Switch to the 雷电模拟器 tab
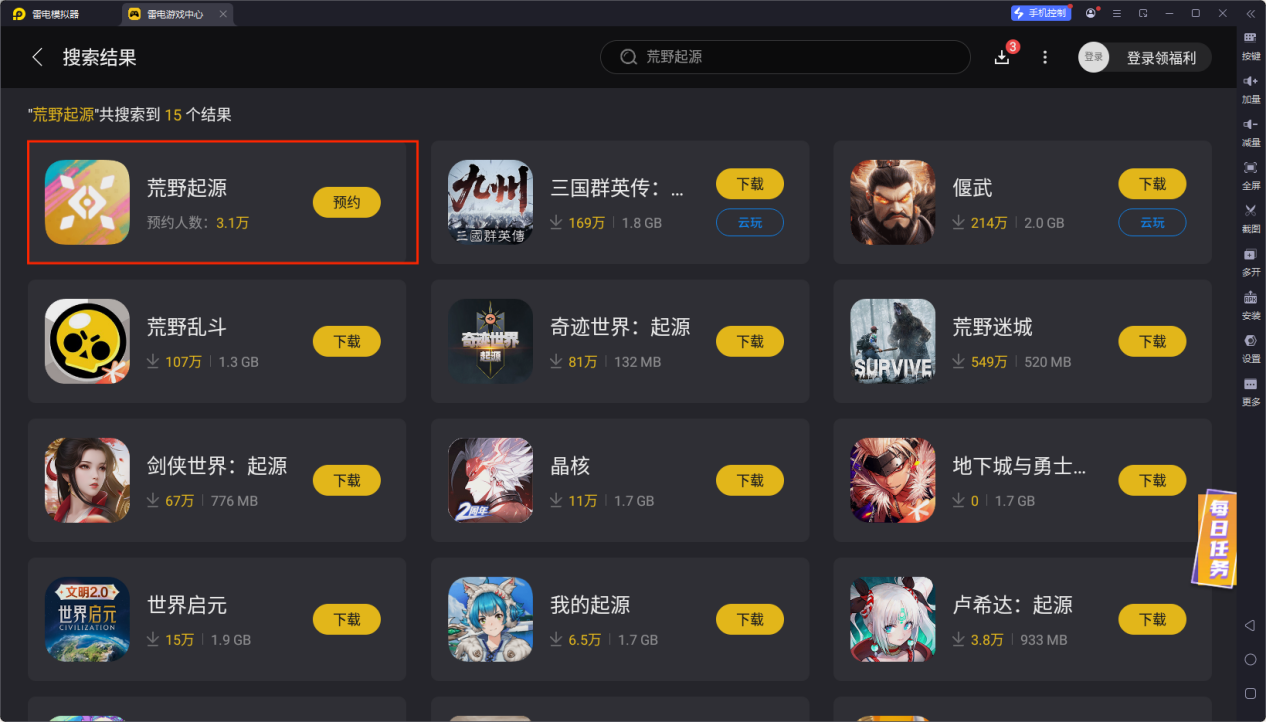Viewport: 1266px width, 722px height. point(47,14)
